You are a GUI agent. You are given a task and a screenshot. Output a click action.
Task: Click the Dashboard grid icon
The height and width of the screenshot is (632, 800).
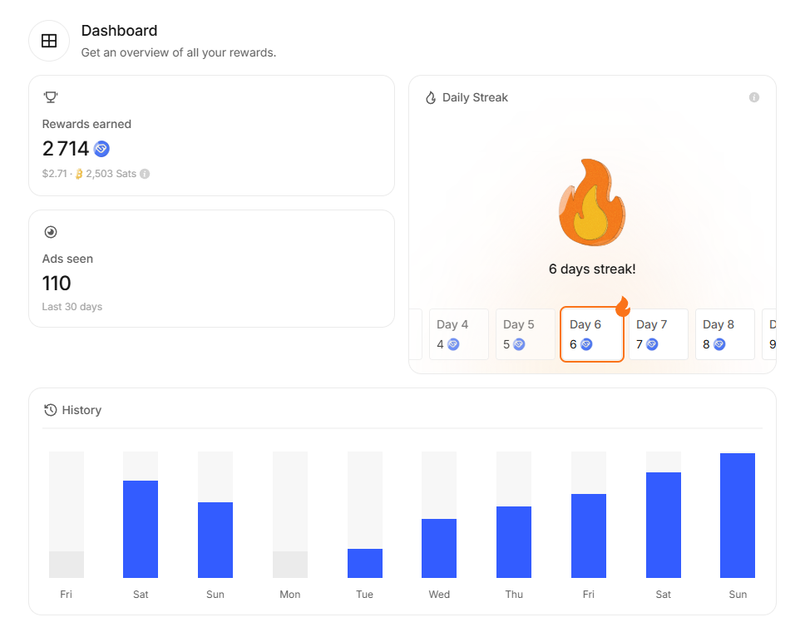[49, 41]
